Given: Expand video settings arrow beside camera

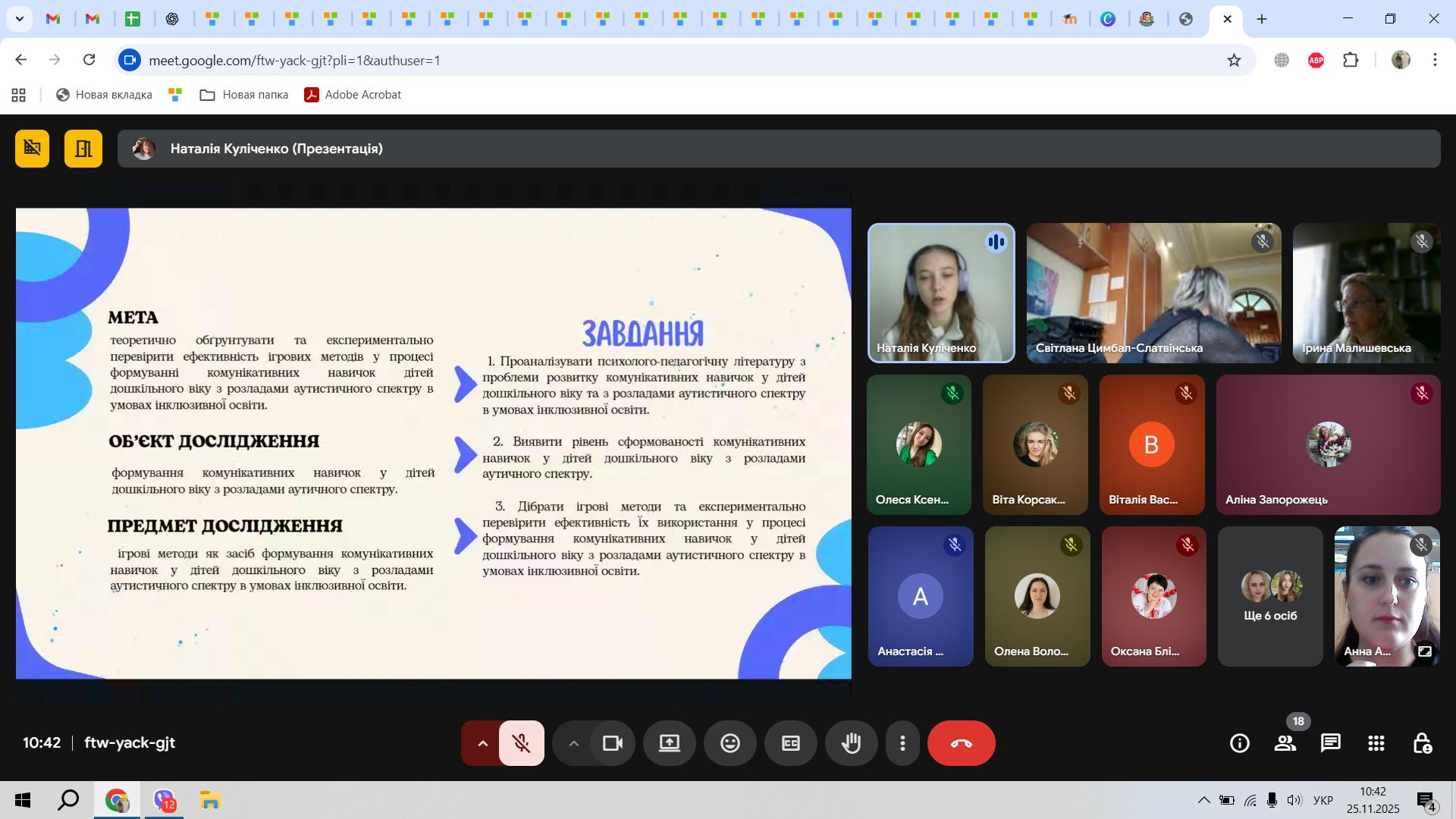Looking at the screenshot, I should pos(573,743).
